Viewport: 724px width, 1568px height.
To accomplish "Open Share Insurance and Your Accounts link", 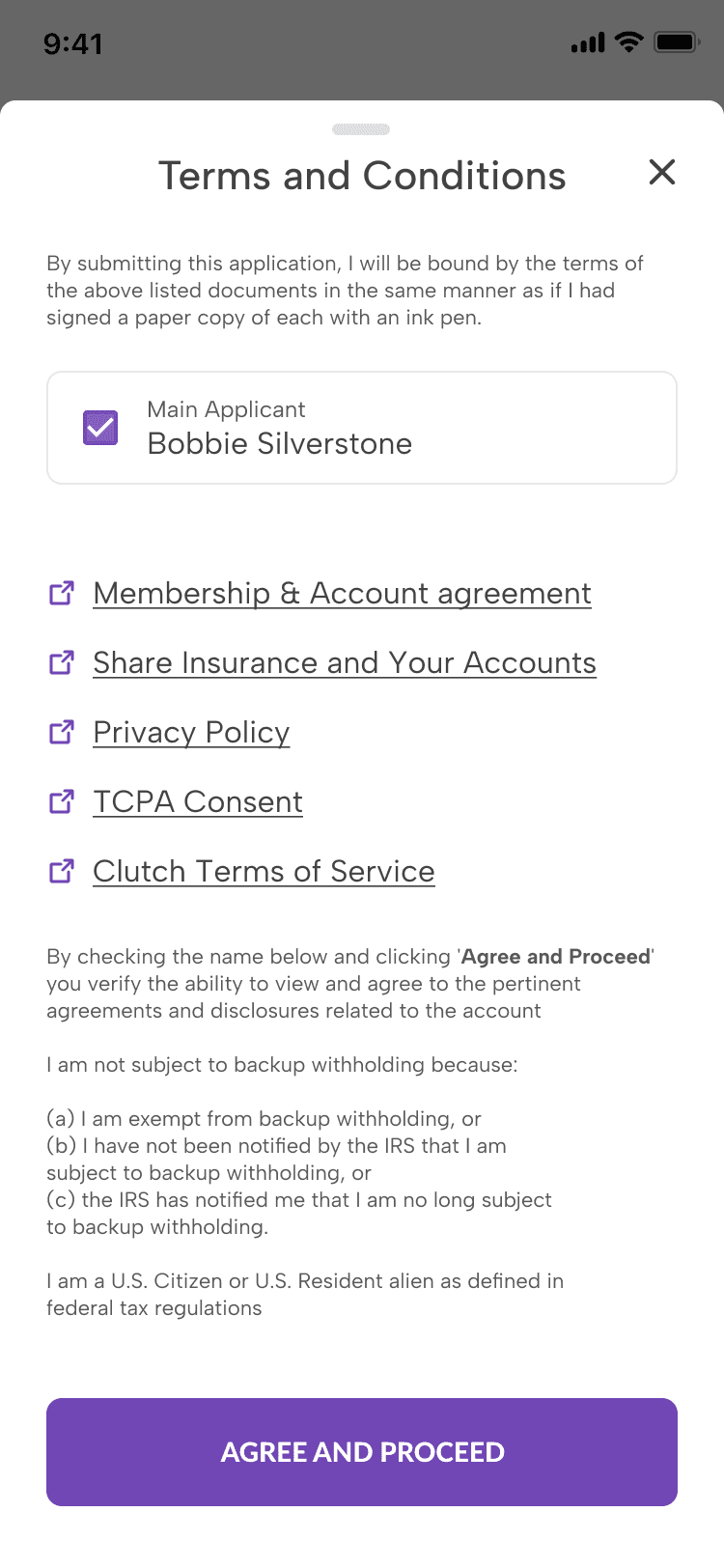I will click(x=345, y=662).
